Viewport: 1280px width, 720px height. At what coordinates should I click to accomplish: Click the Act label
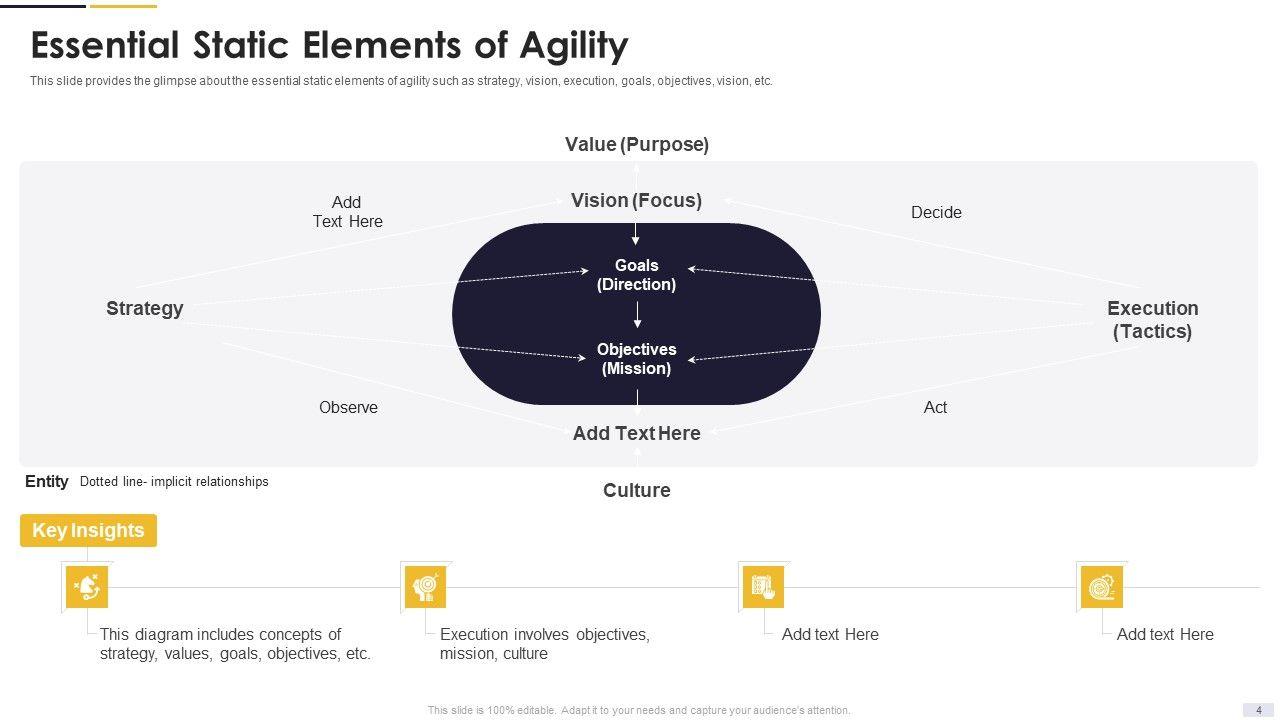(x=935, y=408)
